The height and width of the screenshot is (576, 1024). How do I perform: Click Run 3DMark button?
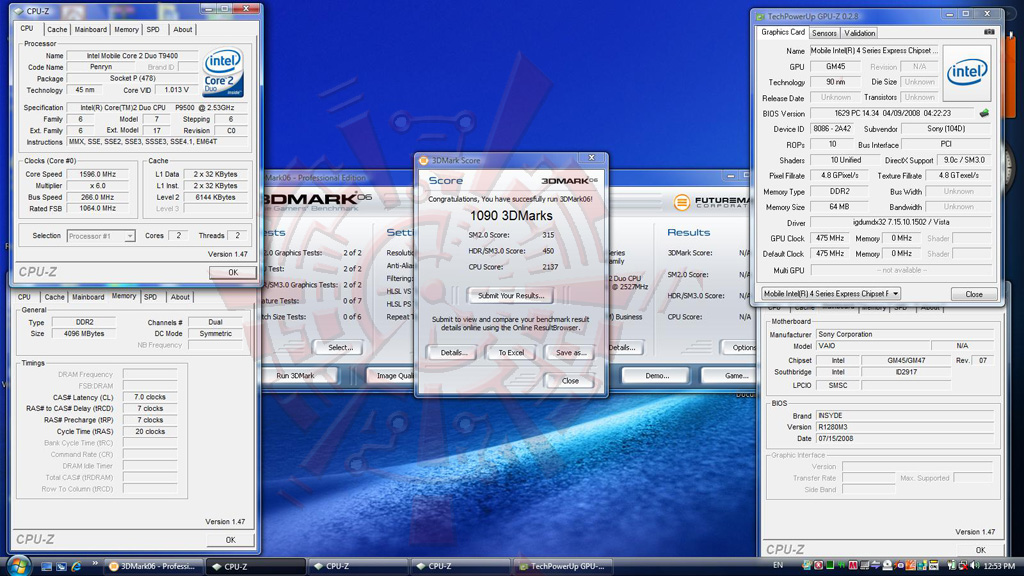(295, 376)
